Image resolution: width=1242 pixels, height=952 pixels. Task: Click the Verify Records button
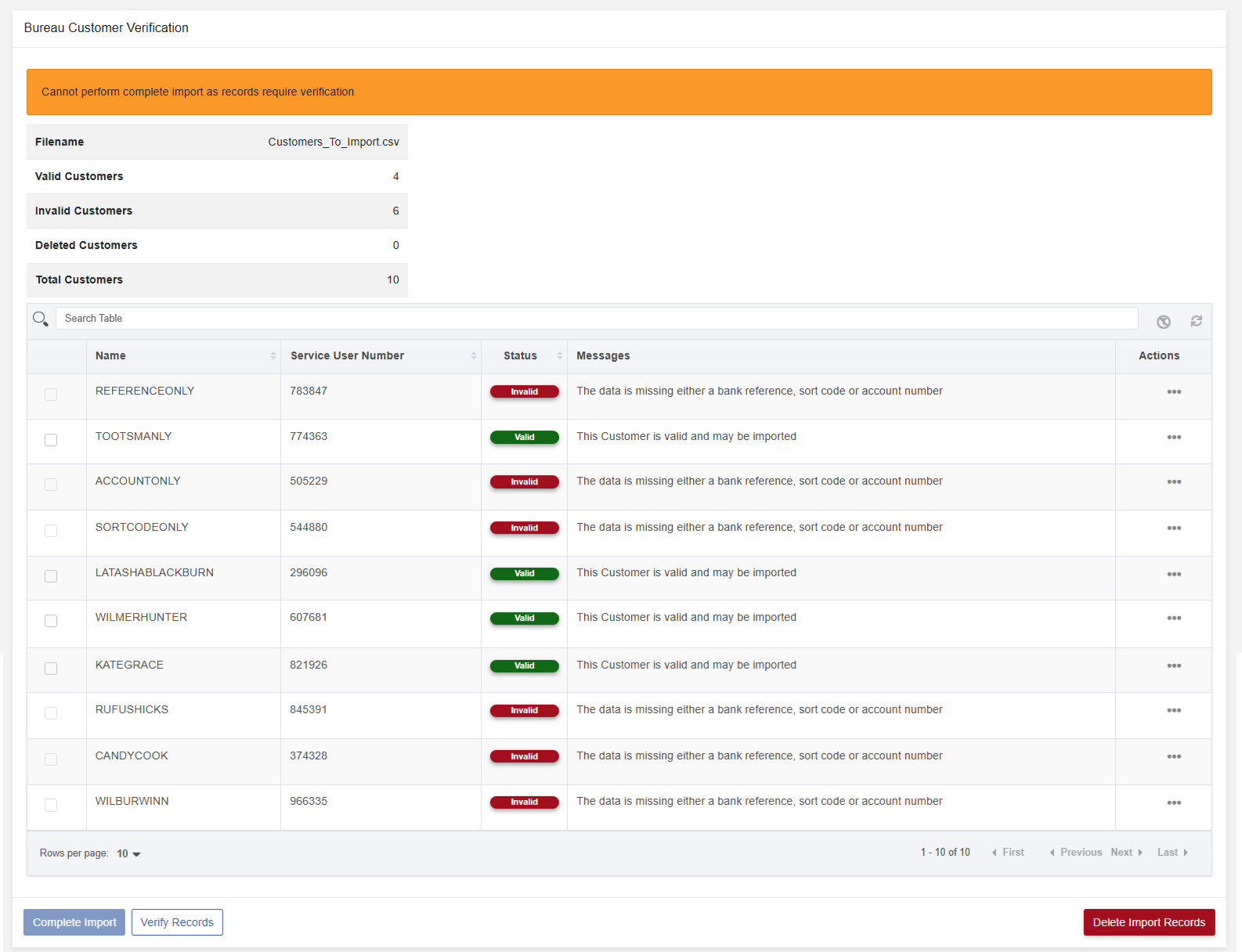[177, 922]
